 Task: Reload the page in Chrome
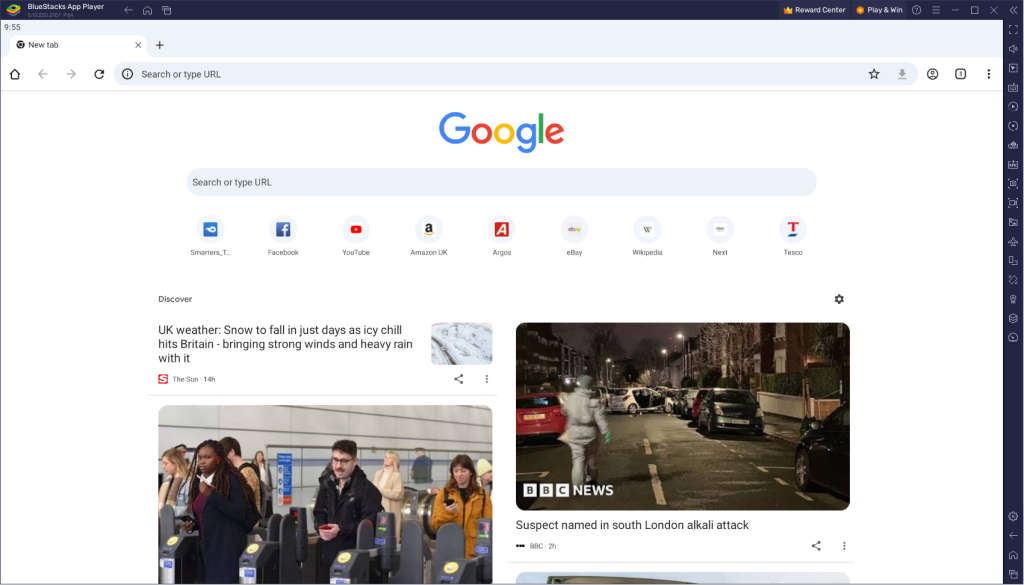point(99,74)
